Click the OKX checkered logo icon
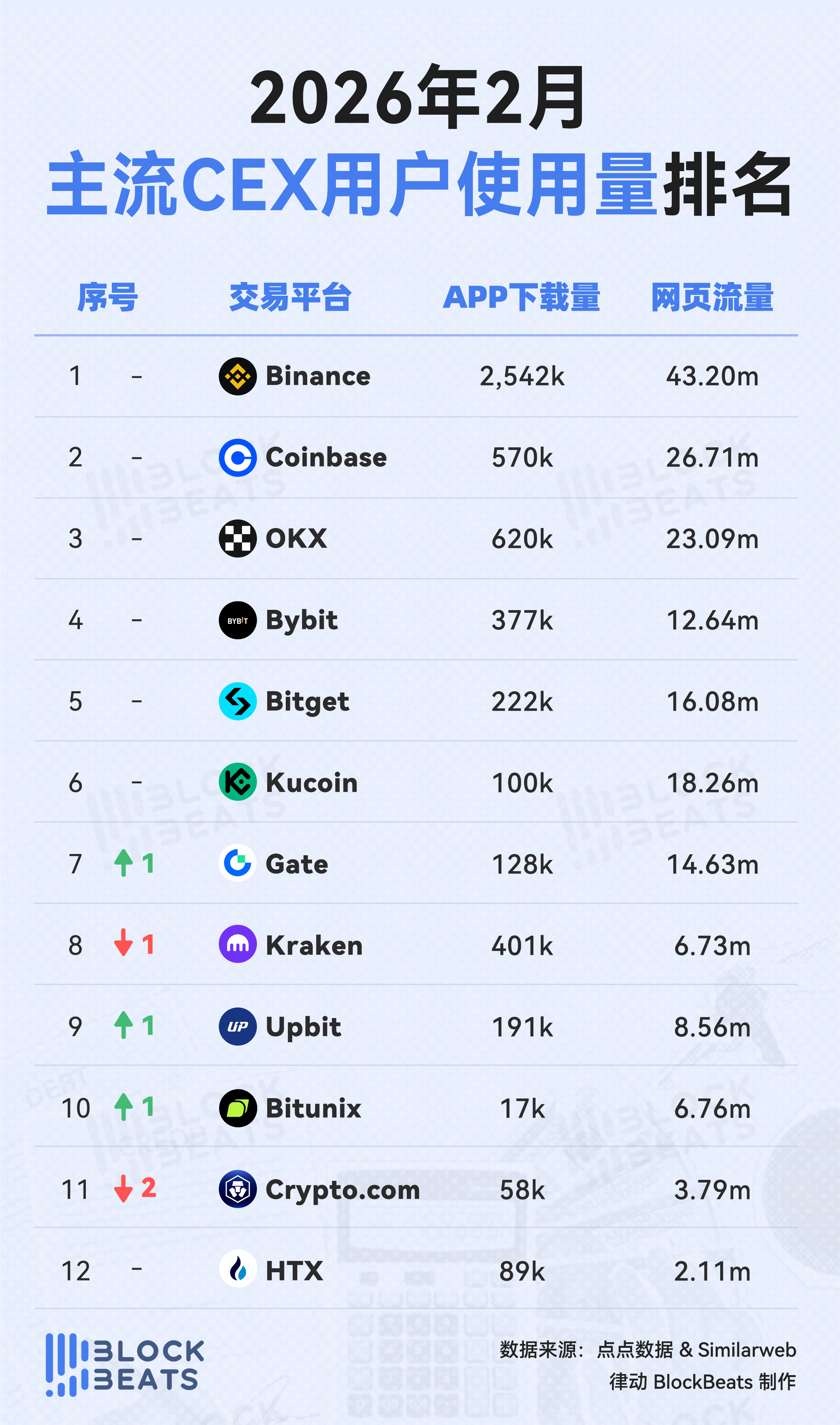The image size is (840, 1425). [238, 538]
